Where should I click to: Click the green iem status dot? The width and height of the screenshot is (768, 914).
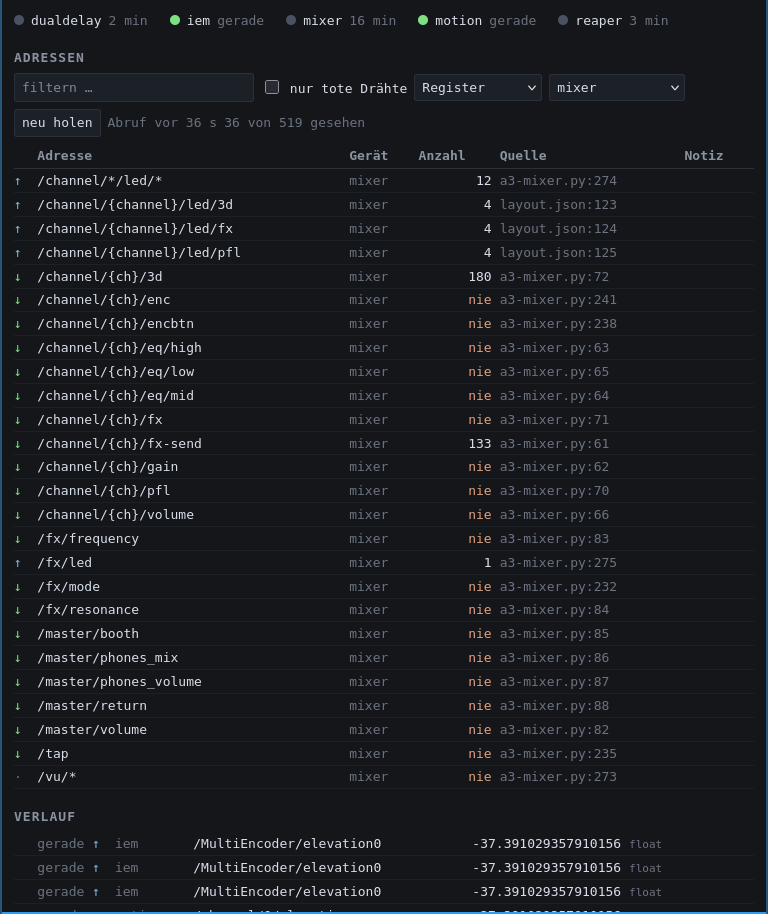point(175,20)
